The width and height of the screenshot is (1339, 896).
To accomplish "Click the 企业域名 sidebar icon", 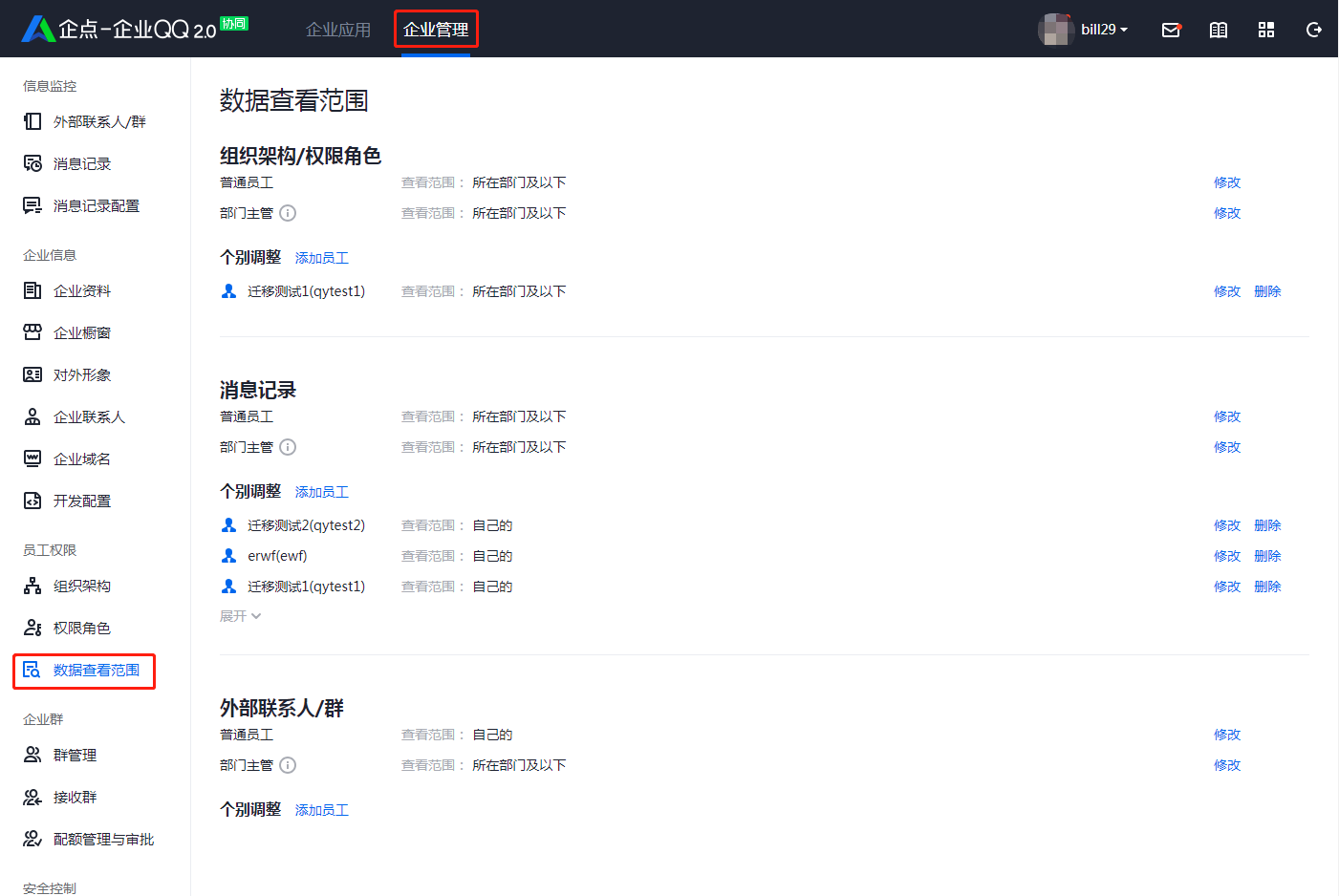I will (x=32, y=459).
